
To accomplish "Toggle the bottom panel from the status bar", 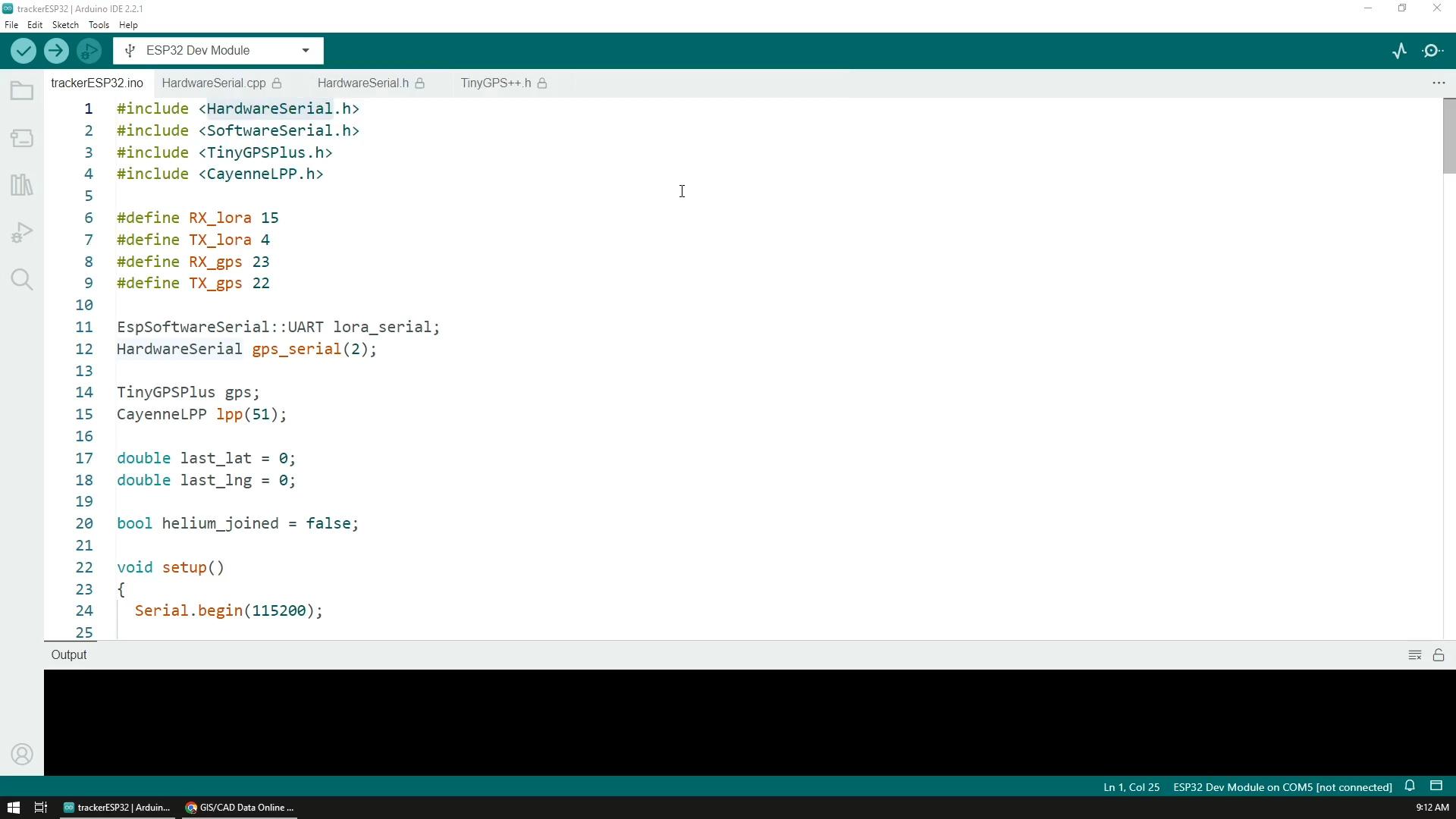I will [1436, 786].
